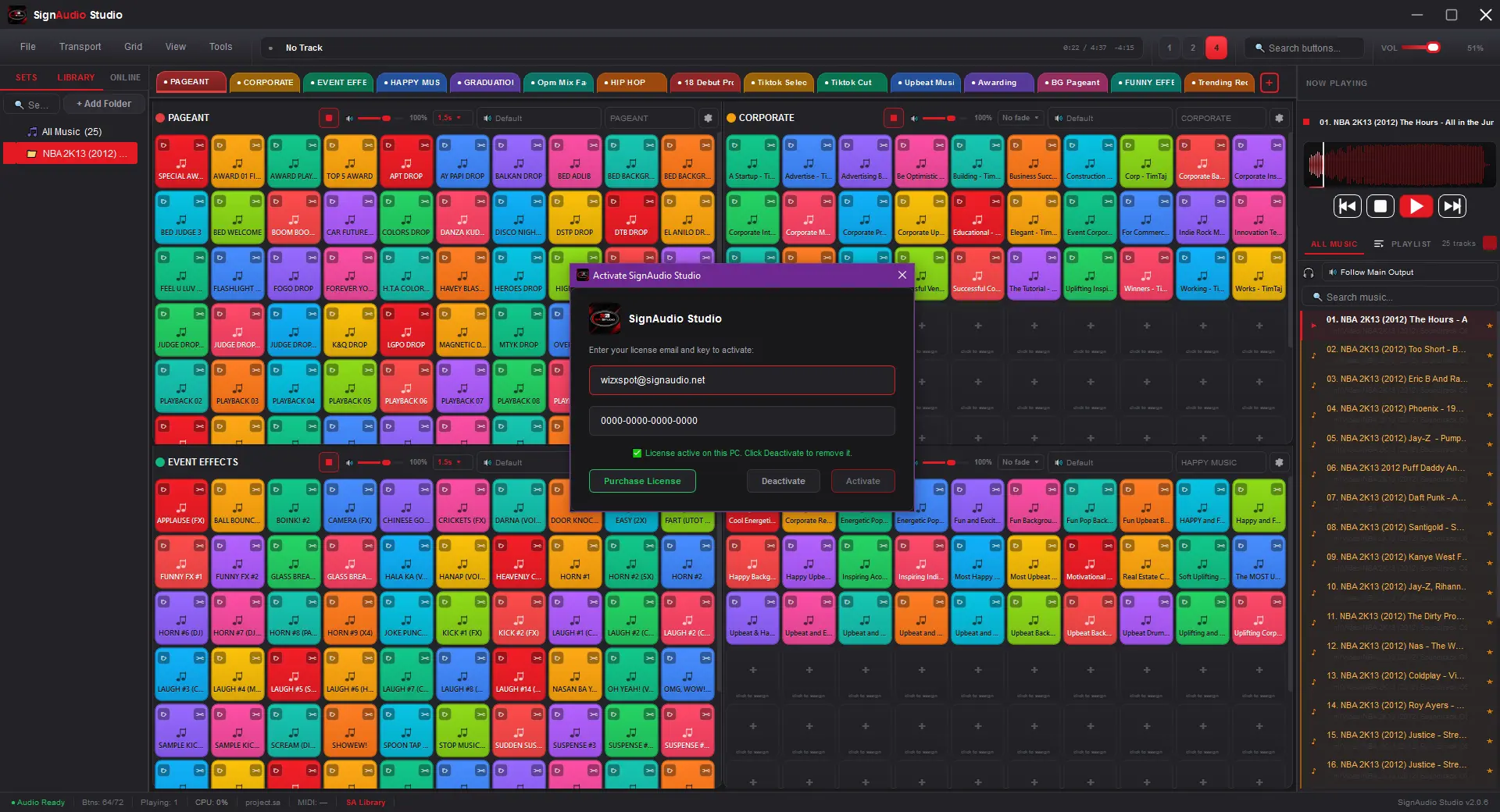Open CORPORATE Default output dropdown

(x=1109, y=118)
